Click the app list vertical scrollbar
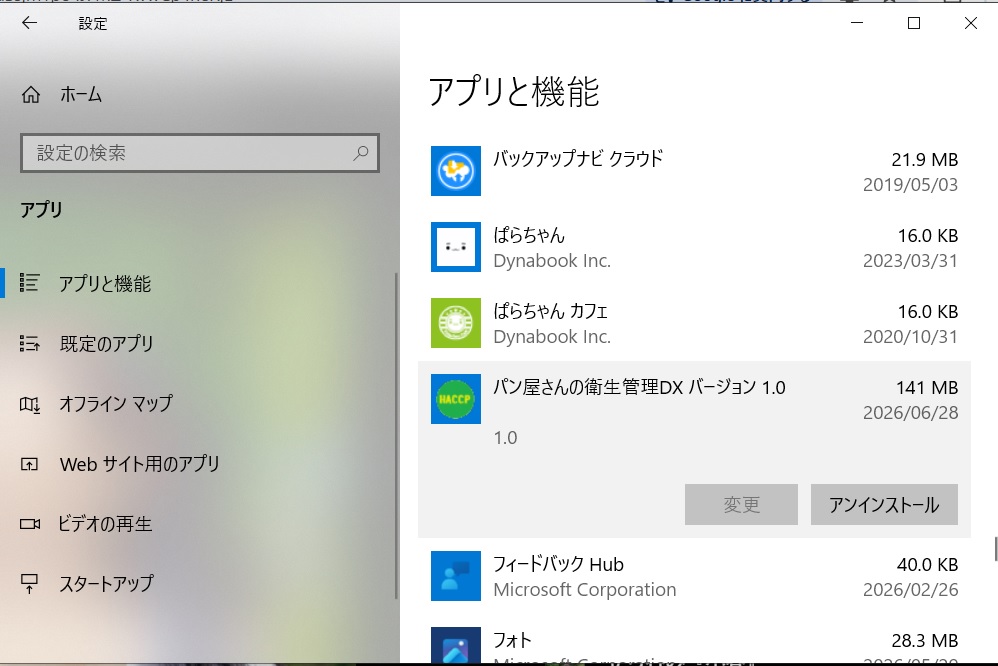The height and width of the screenshot is (666, 998). 995,549
